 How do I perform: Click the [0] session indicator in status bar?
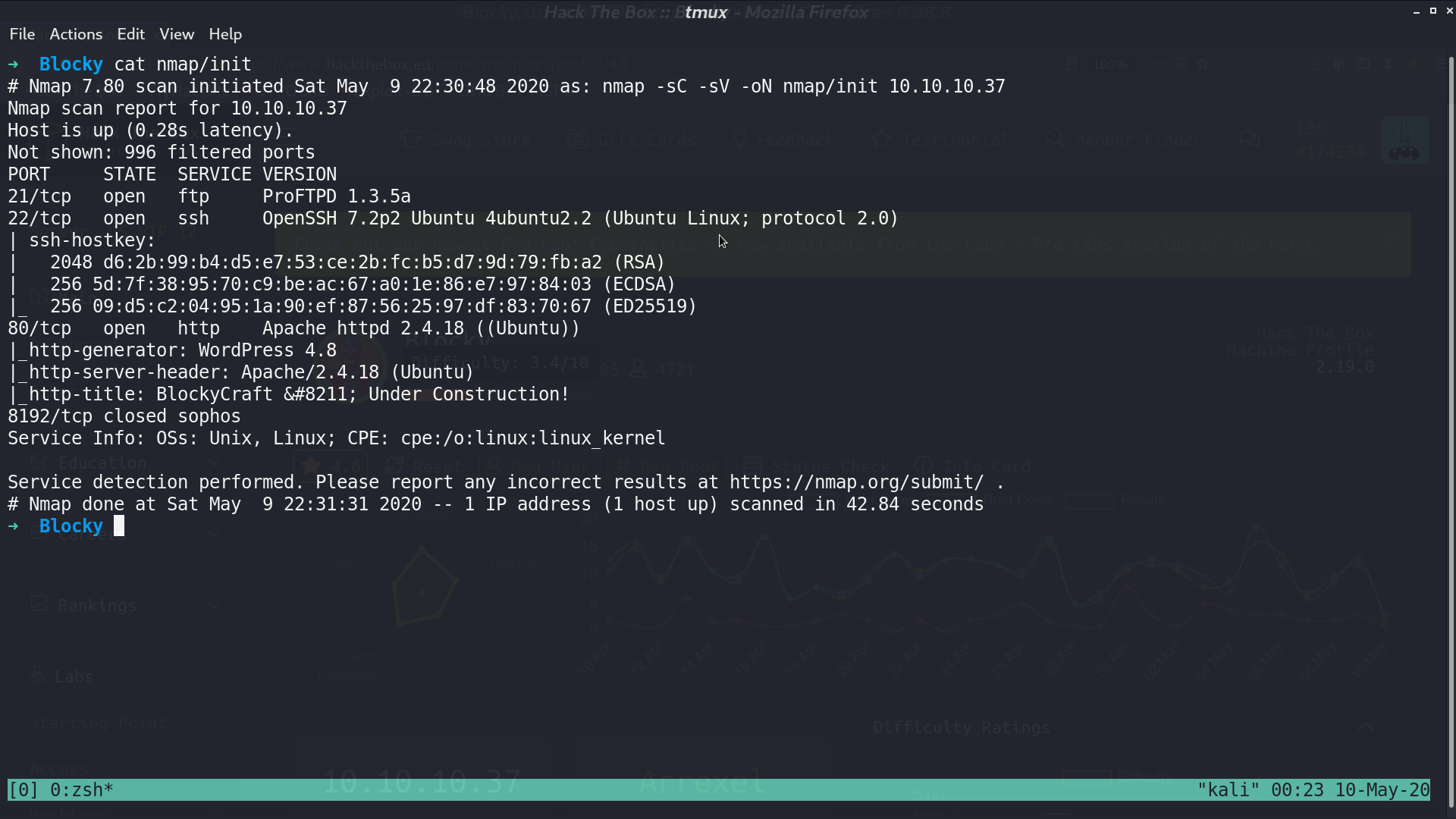[x=24, y=790]
